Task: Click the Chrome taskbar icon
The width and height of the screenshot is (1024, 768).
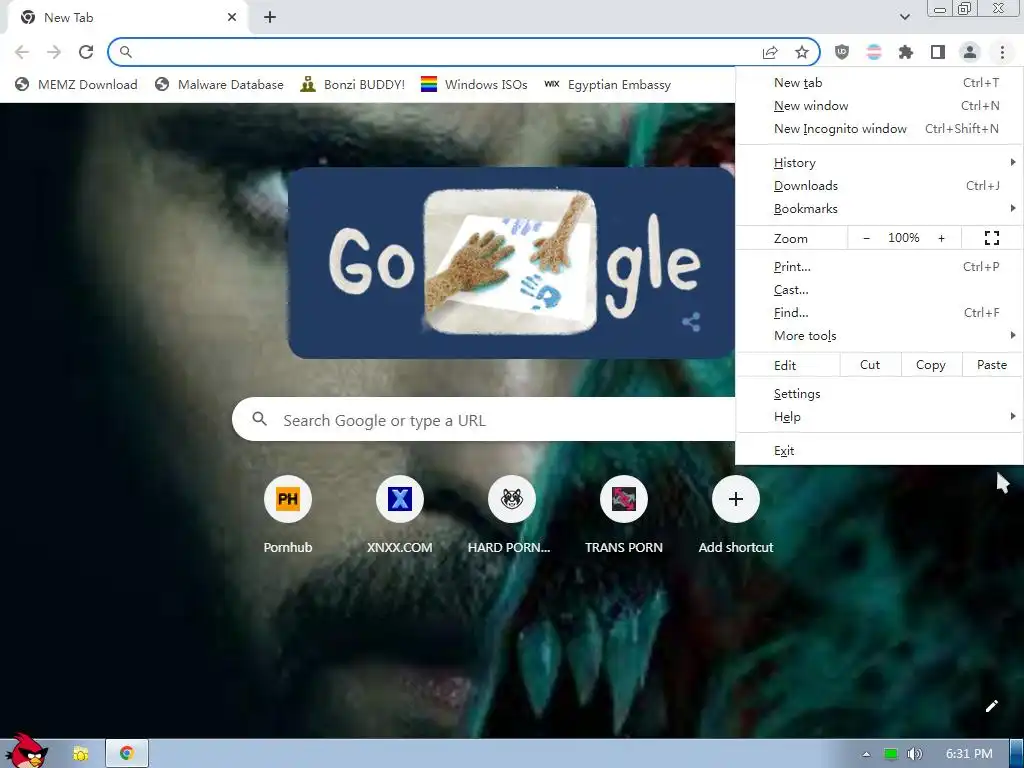Action: coord(127,754)
